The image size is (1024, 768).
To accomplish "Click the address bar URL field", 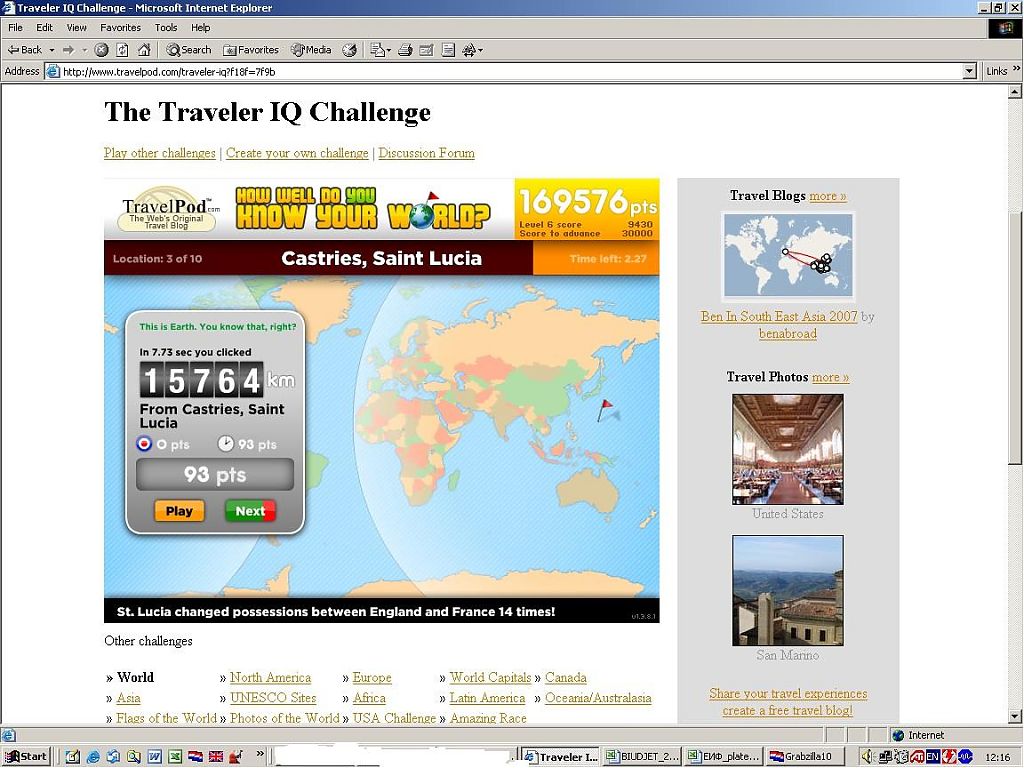I will (509, 71).
